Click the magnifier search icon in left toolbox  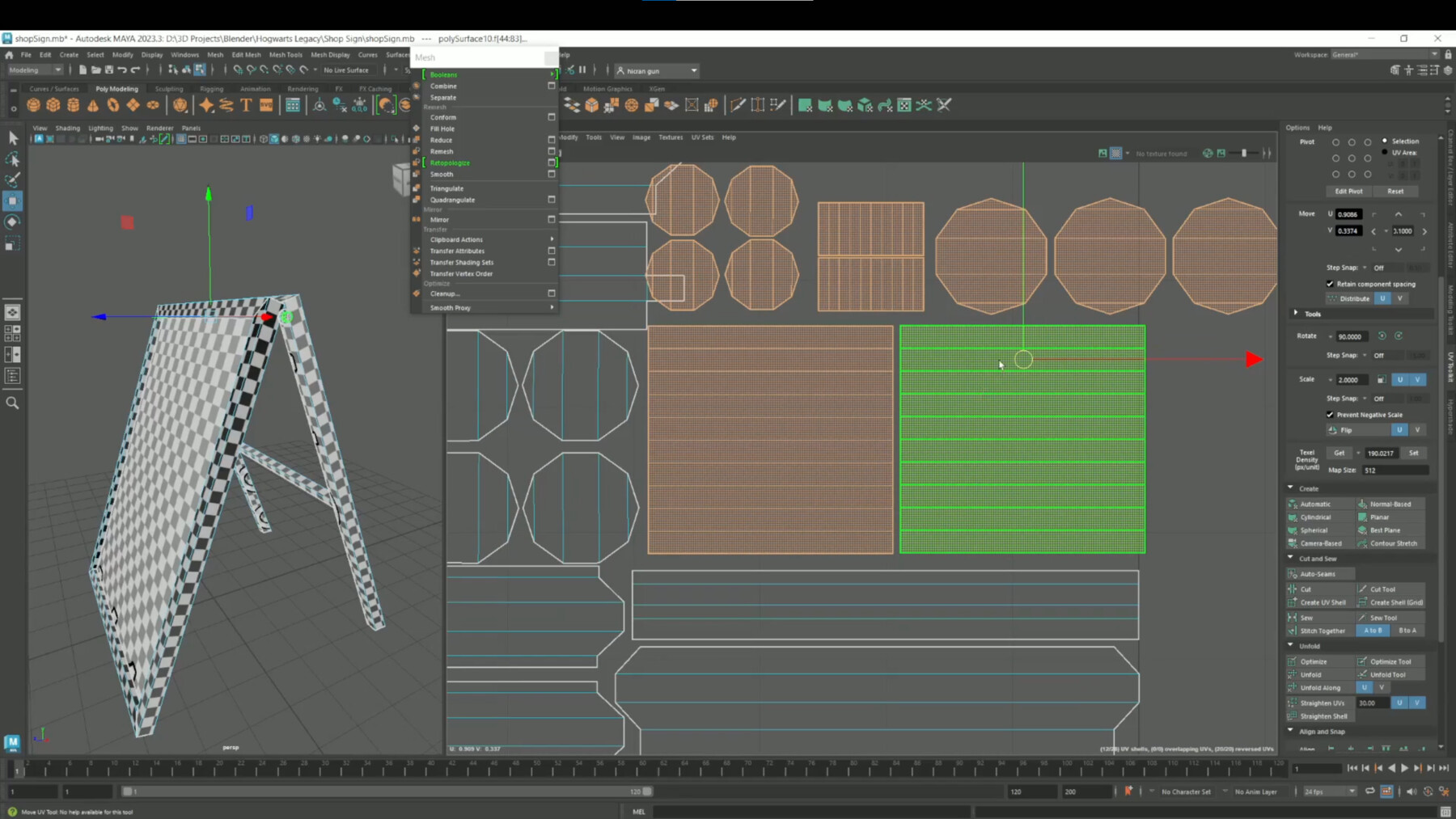[12, 403]
